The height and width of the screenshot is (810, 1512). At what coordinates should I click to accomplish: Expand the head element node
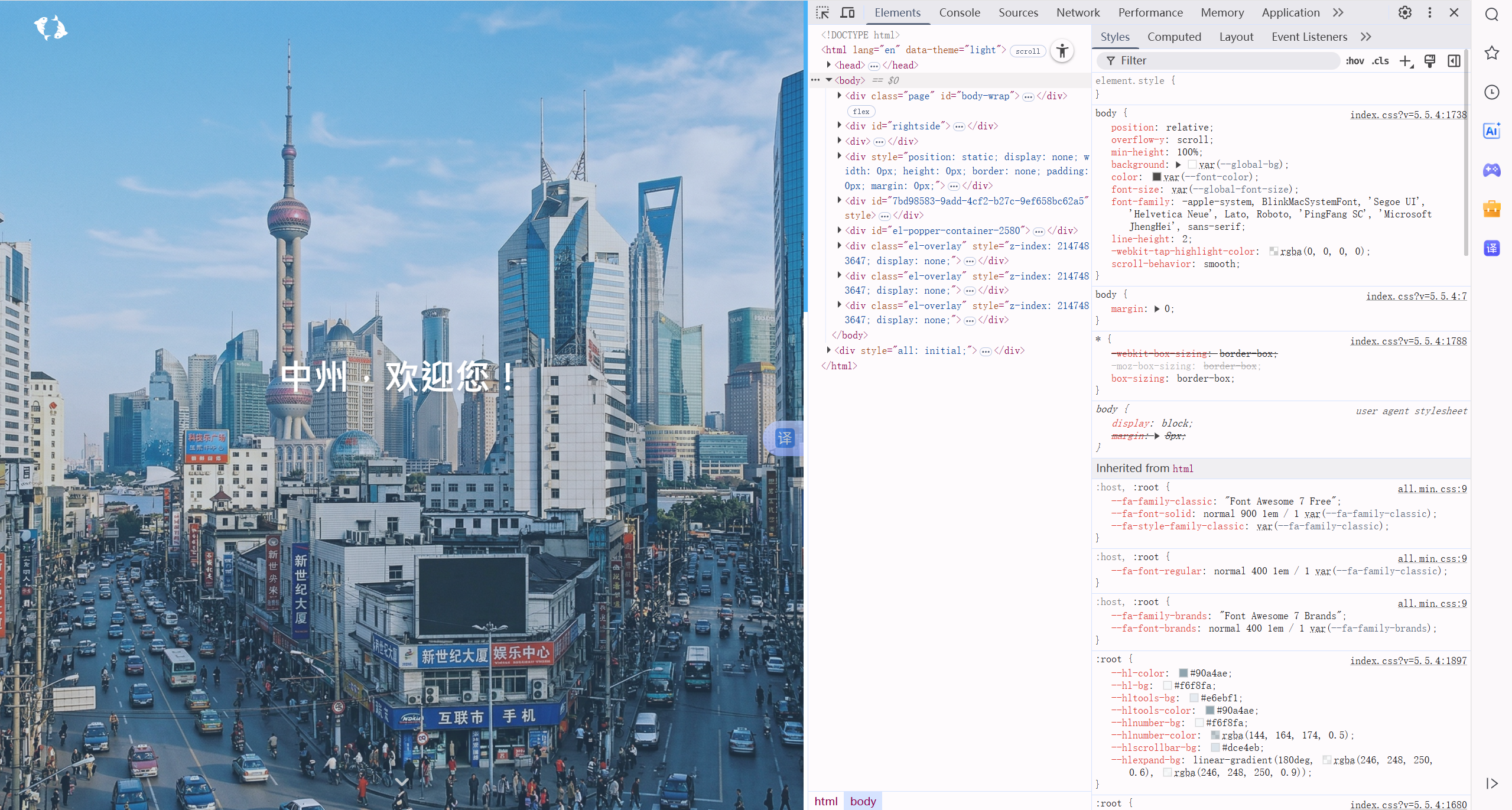point(829,65)
